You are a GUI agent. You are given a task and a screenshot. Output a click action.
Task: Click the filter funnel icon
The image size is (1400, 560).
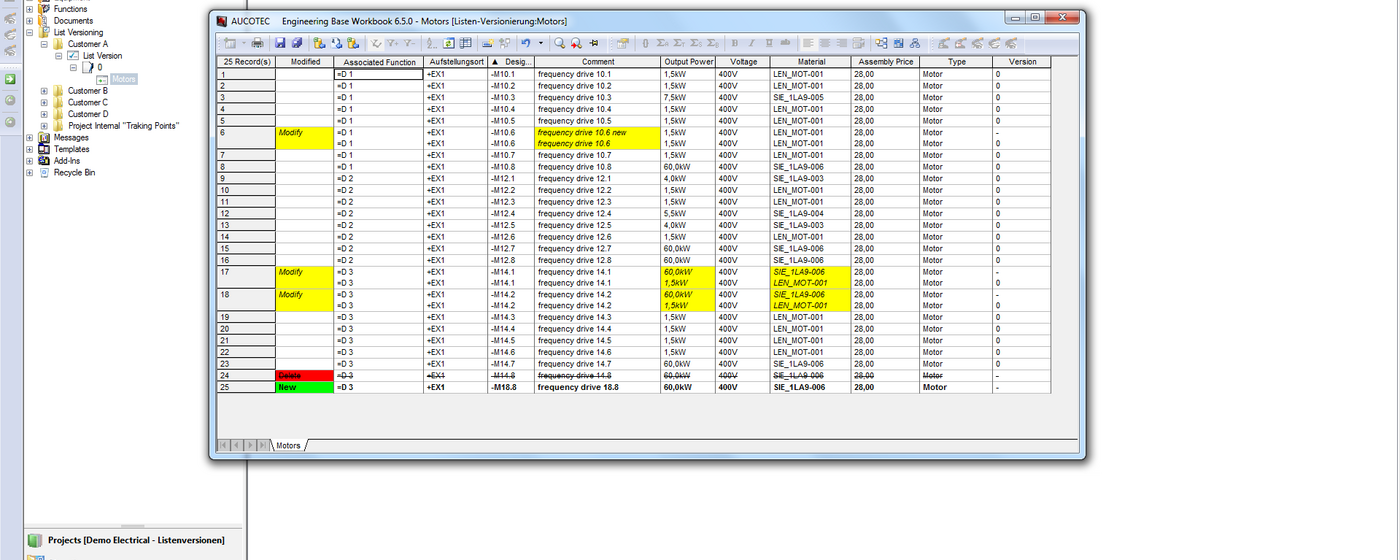[x=376, y=43]
